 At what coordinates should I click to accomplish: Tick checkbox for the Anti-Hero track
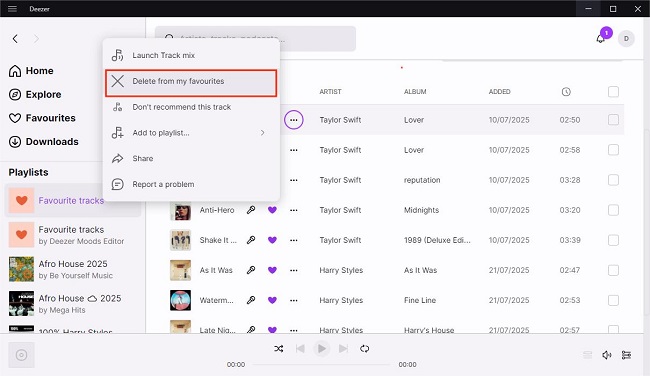[x=613, y=210]
